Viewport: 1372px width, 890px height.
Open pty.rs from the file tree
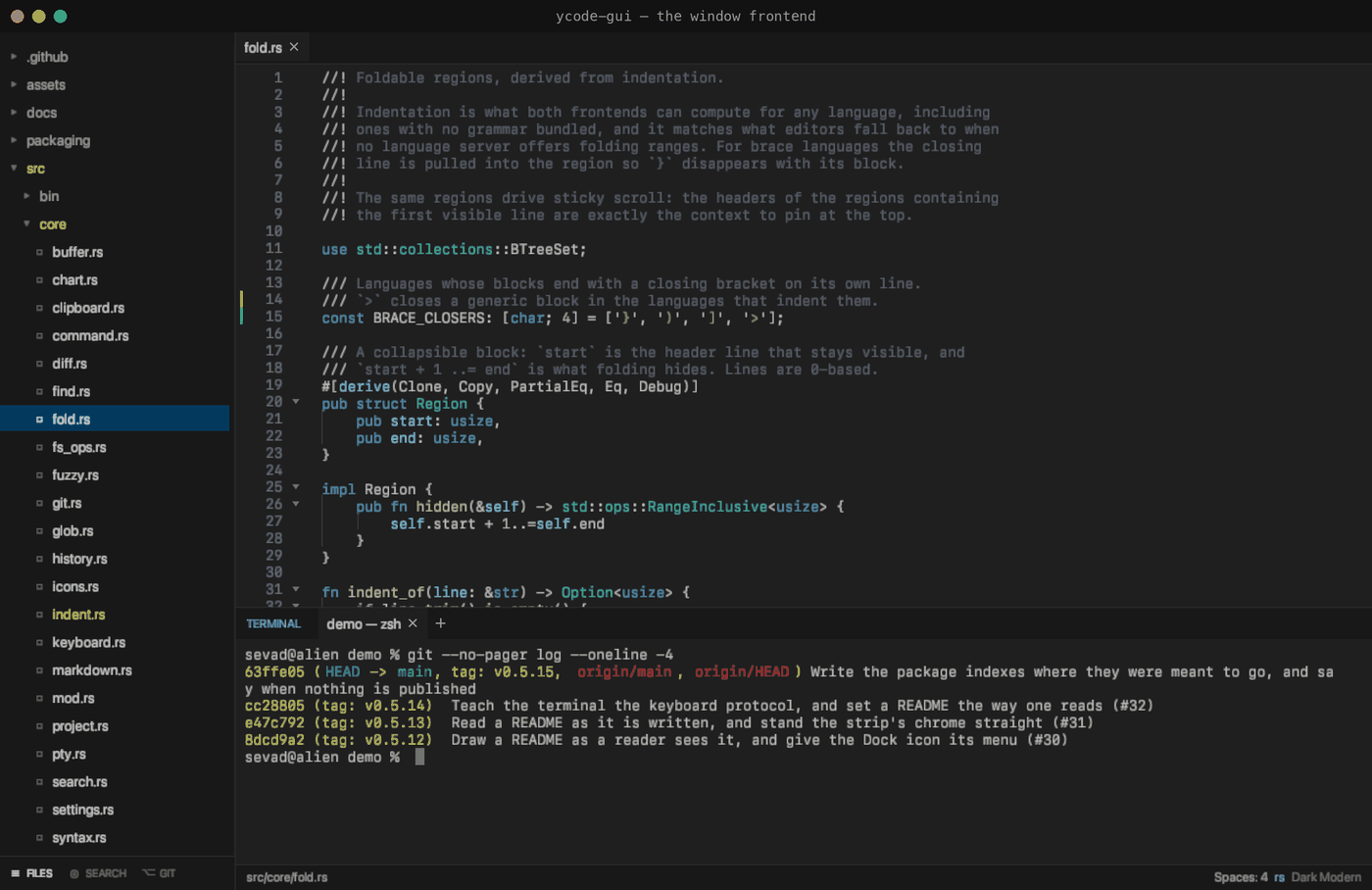pyautogui.click(x=69, y=755)
